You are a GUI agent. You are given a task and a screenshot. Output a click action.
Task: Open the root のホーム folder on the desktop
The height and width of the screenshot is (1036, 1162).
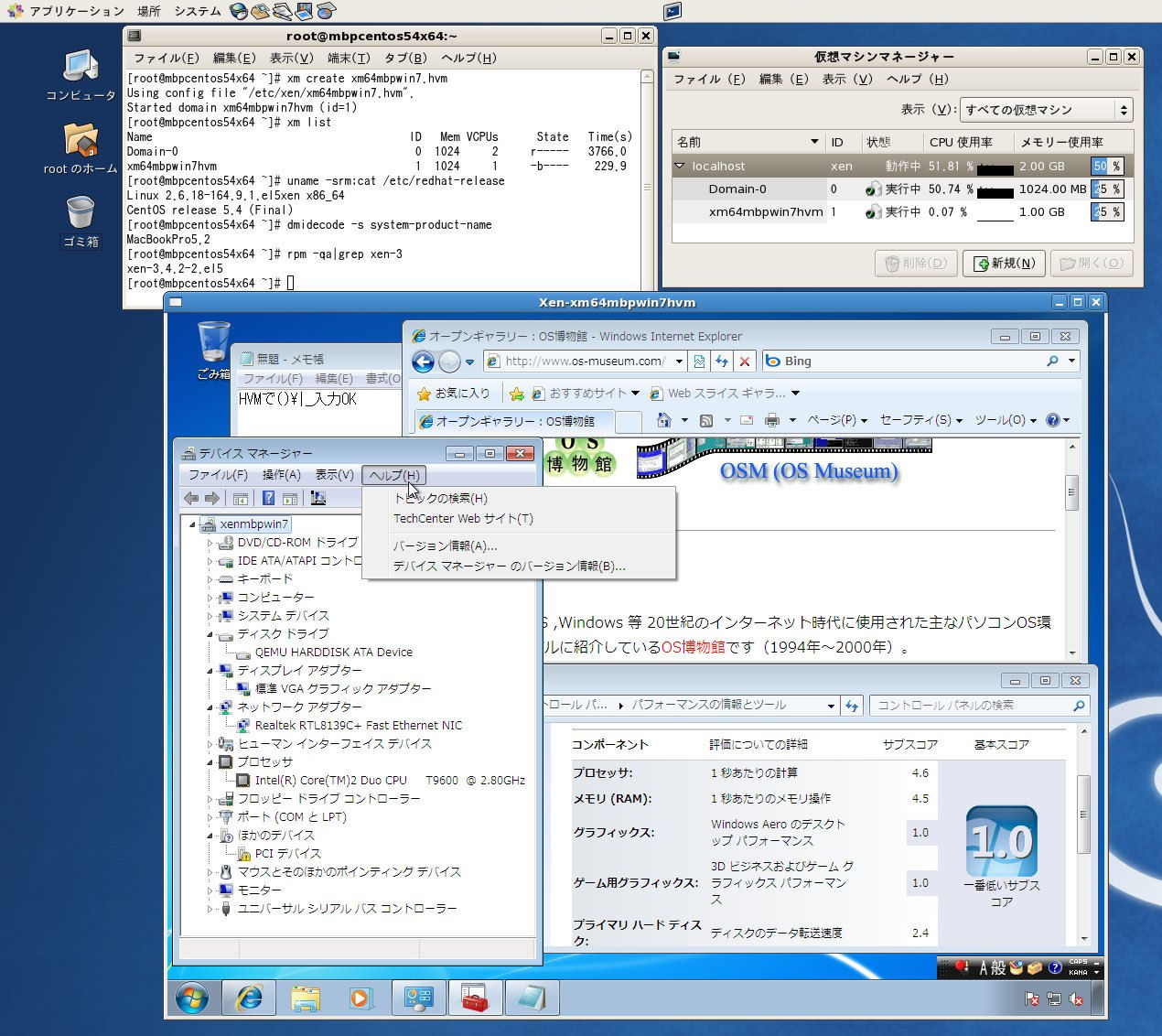(x=81, y=147)
